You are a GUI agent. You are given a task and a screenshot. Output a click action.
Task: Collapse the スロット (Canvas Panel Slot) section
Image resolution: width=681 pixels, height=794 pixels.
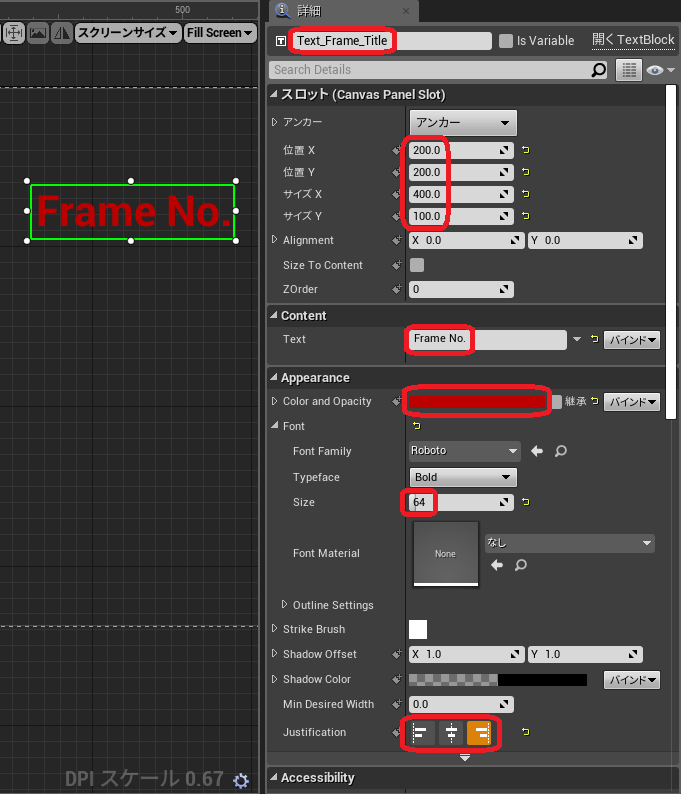pyautogui.click(x=274, y=94)
